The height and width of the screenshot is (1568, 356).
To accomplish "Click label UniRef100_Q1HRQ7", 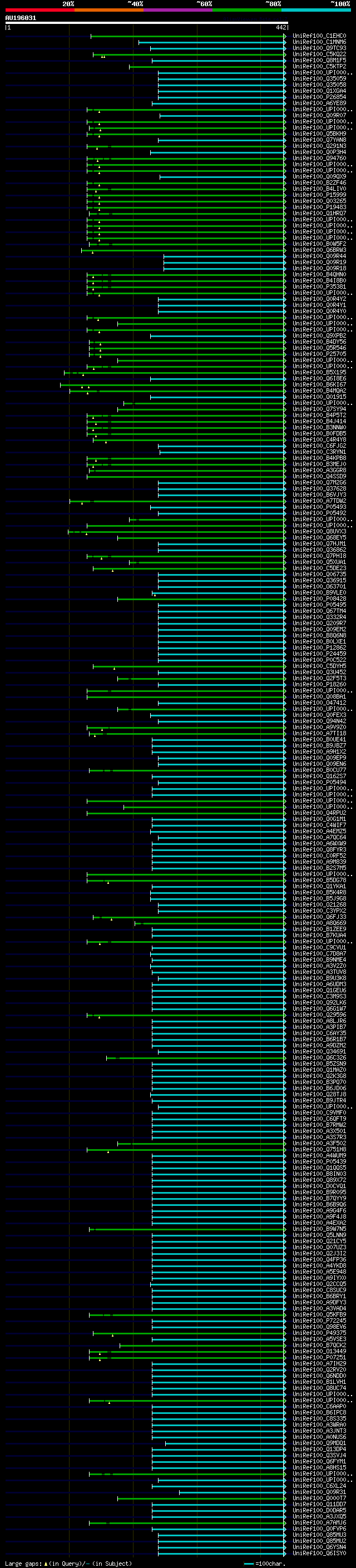I will pyautogui.click(x=319, y=213).
